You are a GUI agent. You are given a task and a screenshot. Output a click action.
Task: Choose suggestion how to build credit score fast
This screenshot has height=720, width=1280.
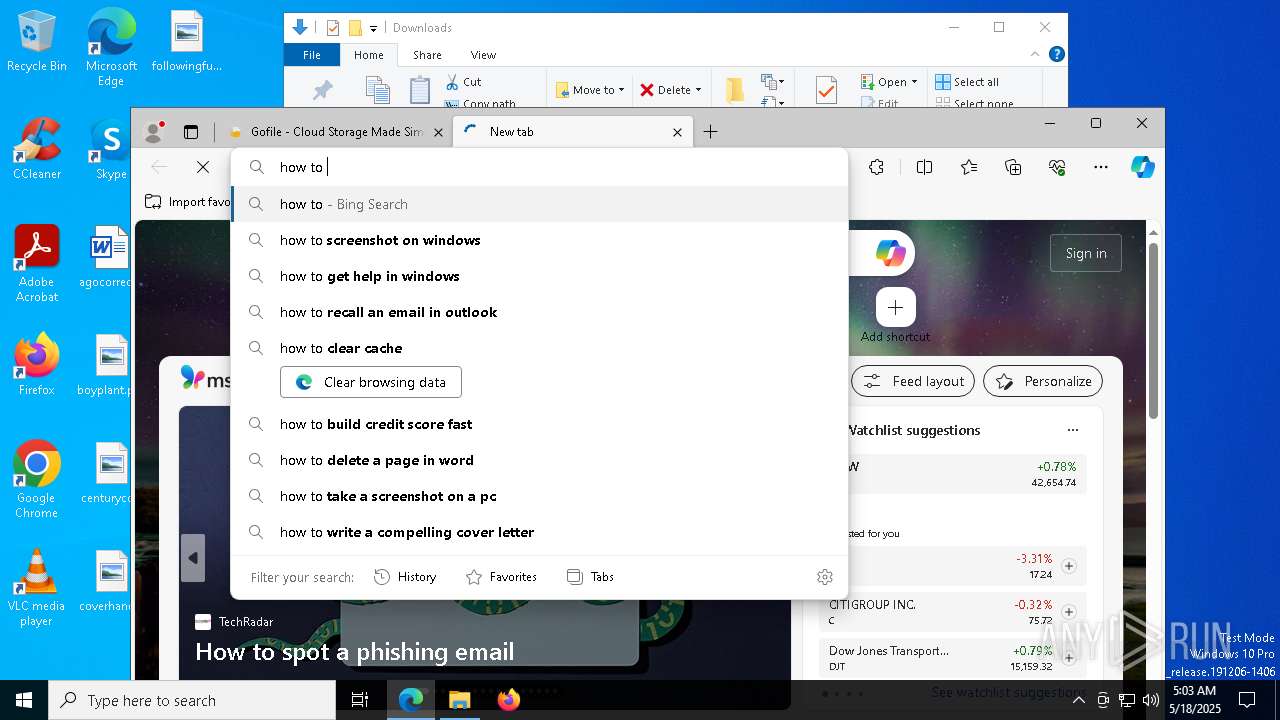pyautogui.click(x=539, y=424)
